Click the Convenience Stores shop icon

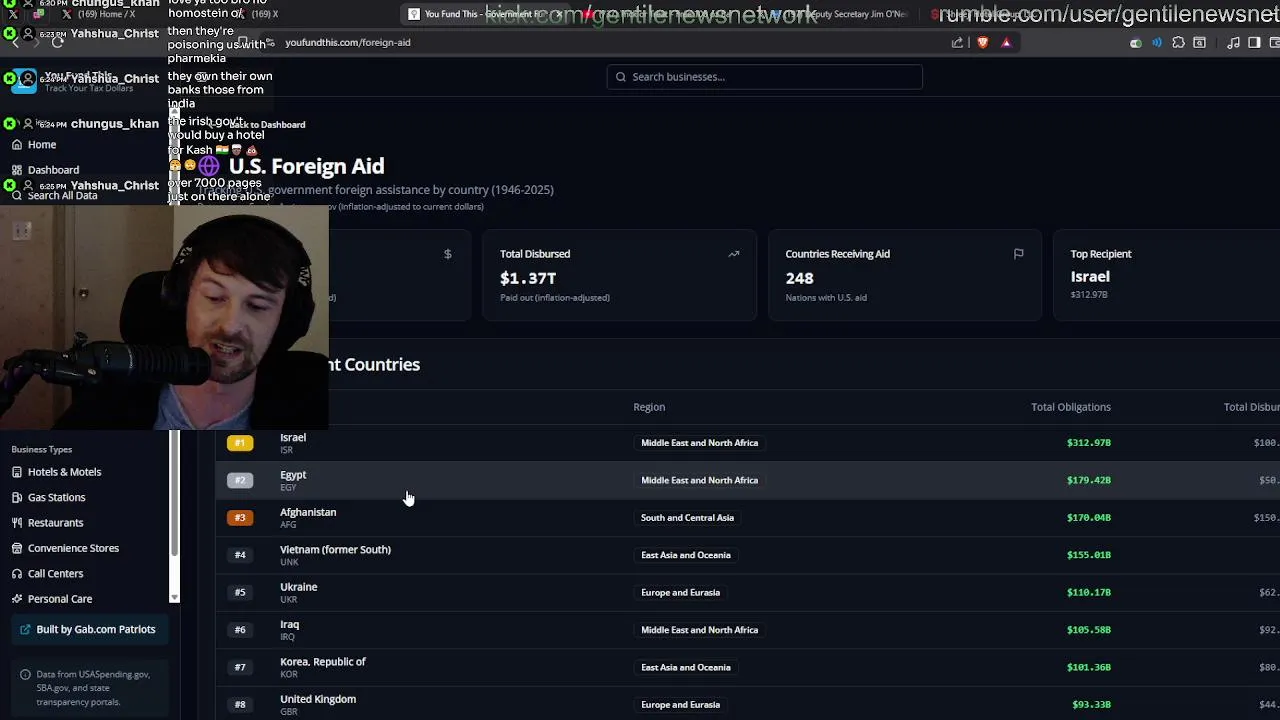[x=17, y=548]
